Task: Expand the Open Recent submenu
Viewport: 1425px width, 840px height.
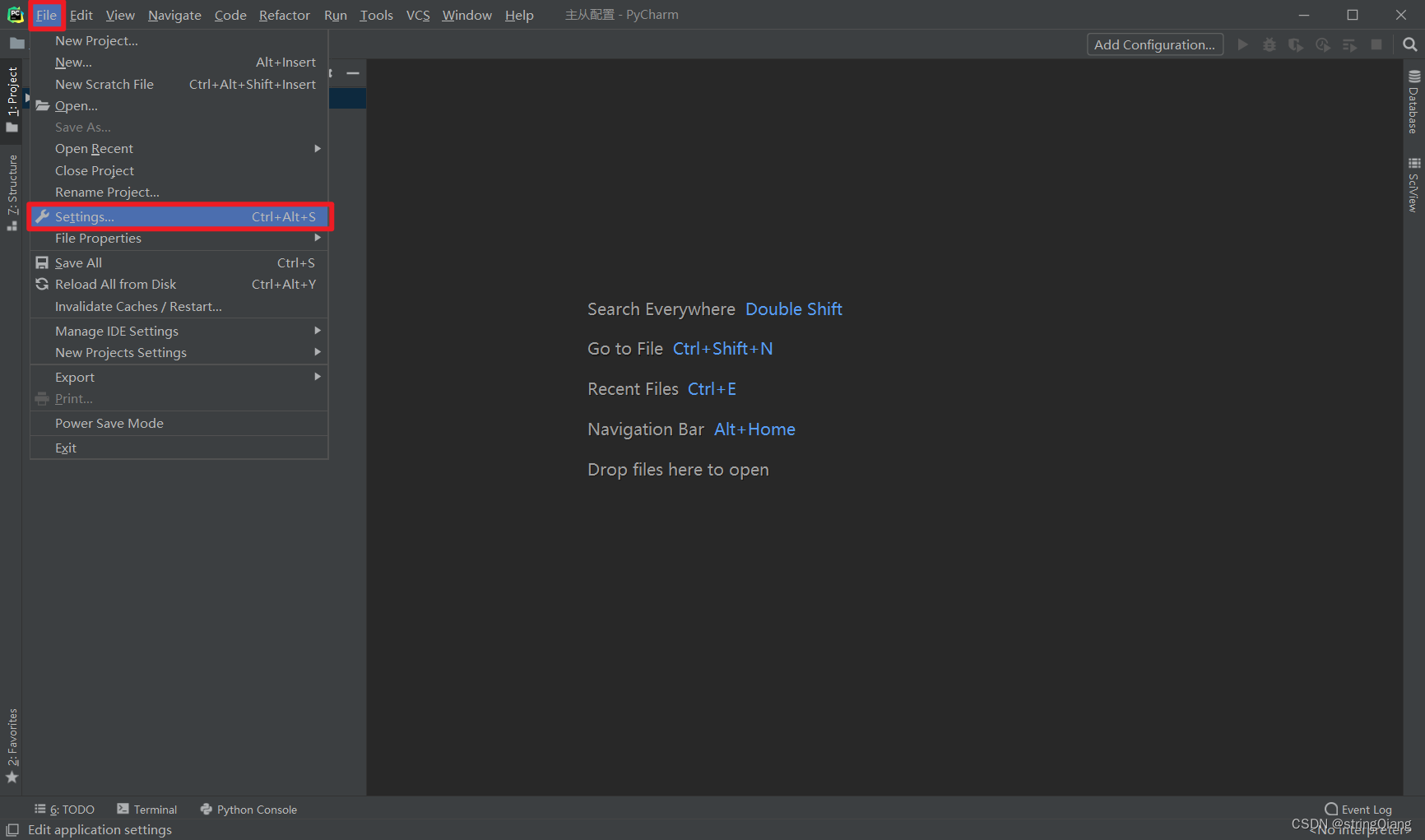Action: (179, 148)
